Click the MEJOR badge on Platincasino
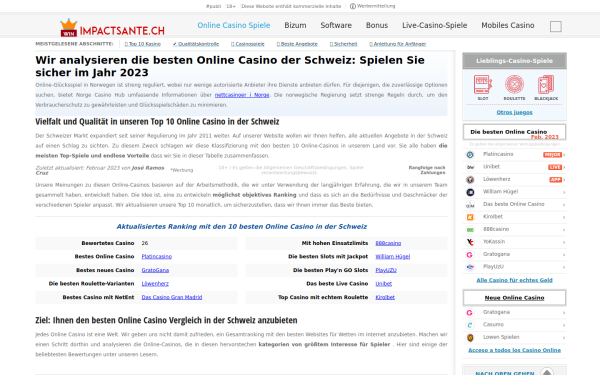The image size is (600, 375). click(x=552, y=155)
